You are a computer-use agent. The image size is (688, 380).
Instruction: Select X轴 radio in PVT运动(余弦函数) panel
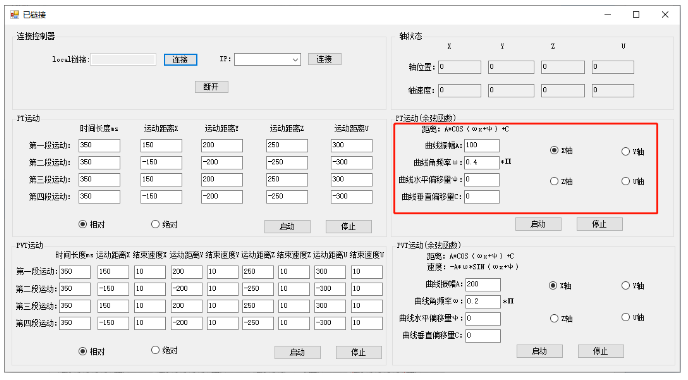tap(560, 286)
